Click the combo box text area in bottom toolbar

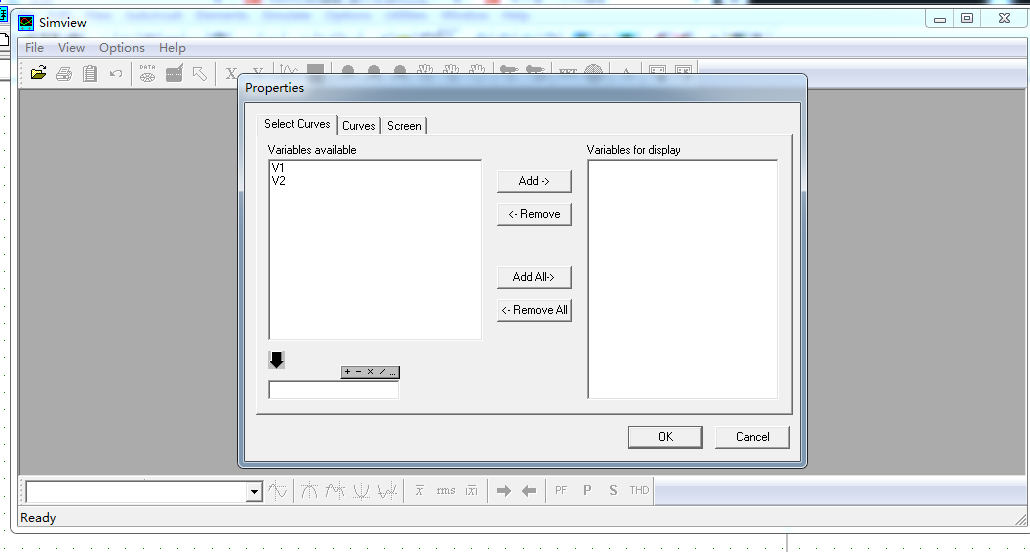[136, 492]
